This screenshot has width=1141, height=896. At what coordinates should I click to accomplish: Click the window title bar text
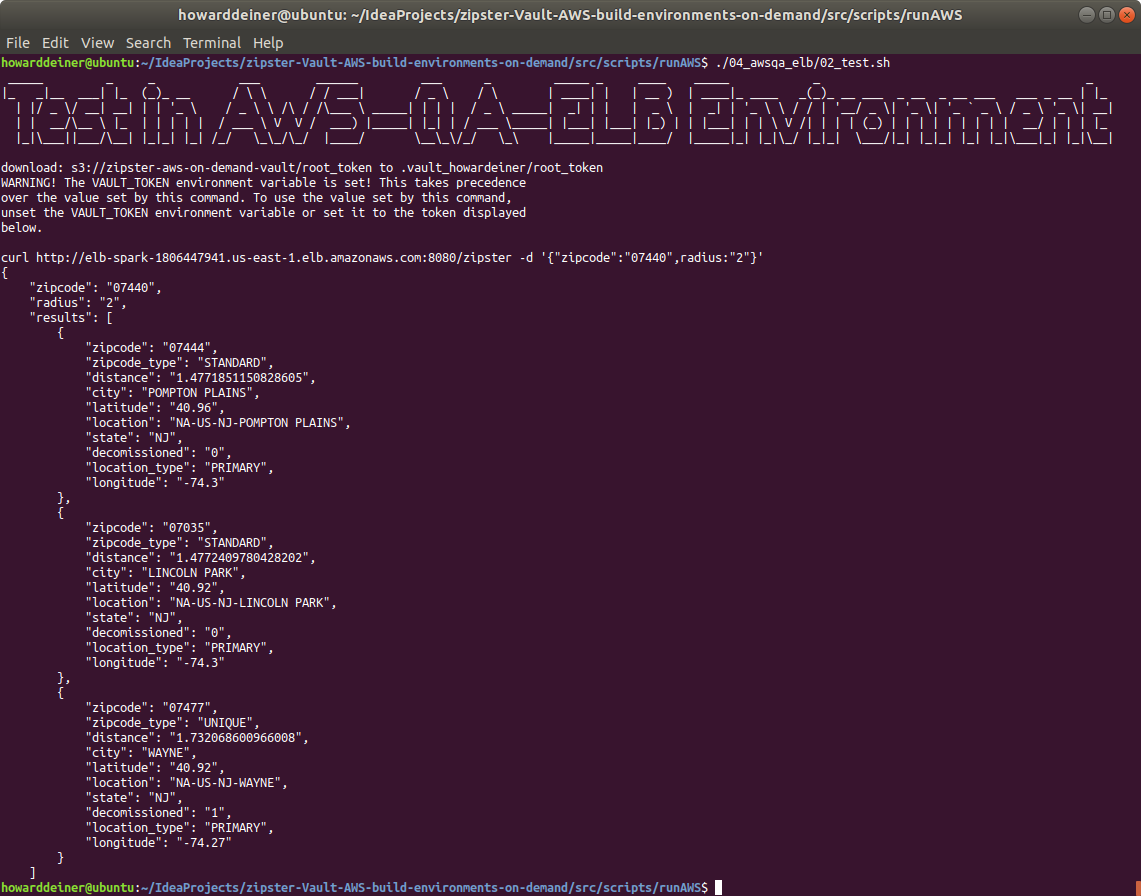pos(570,15)
